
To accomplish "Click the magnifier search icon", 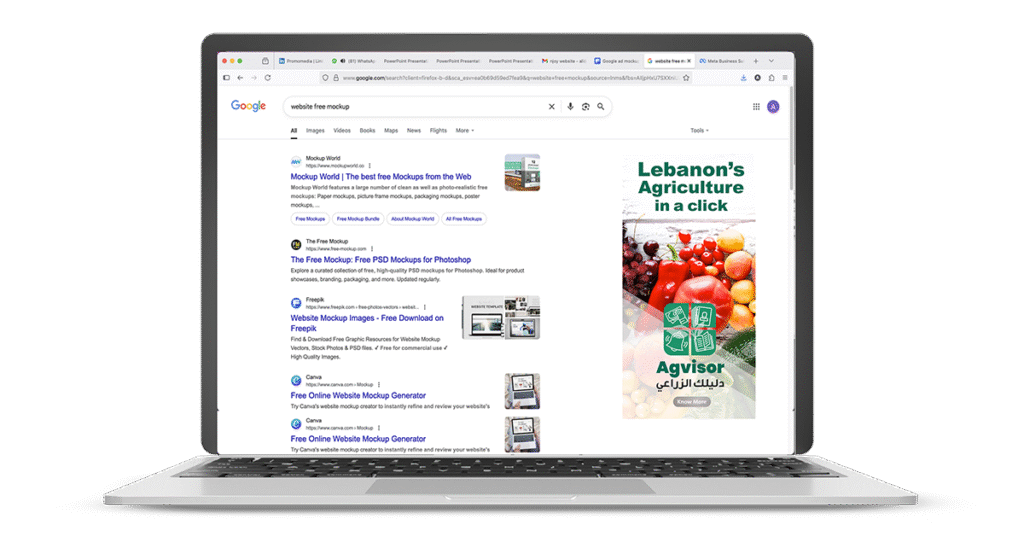I will [601, 106].
